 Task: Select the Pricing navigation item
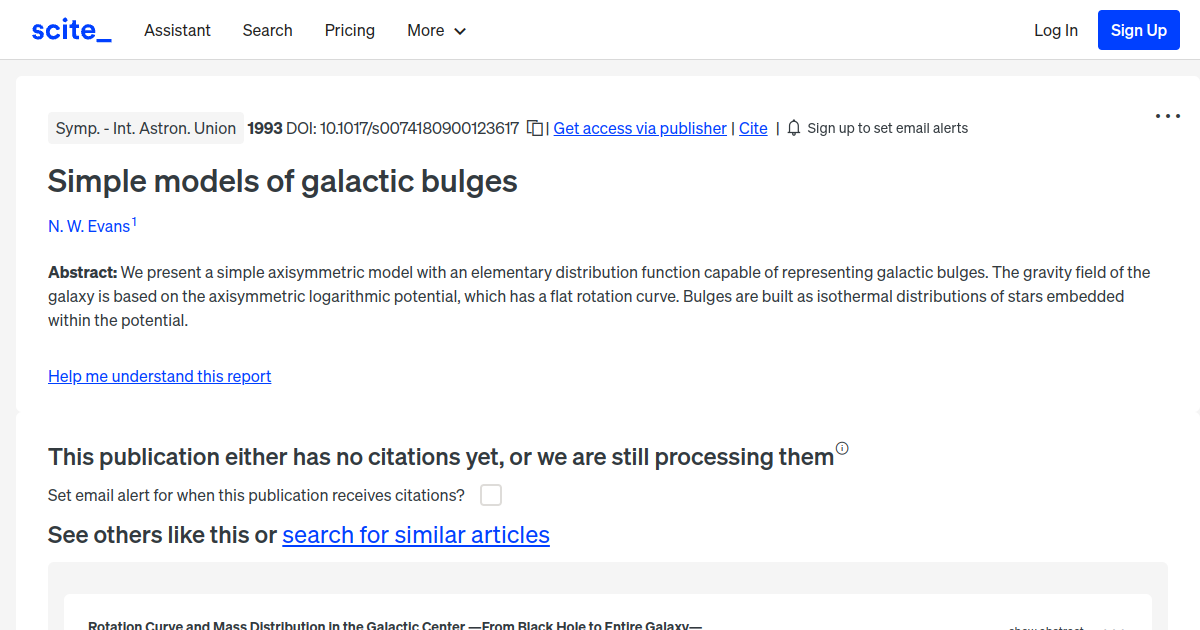click(x=349, y=30)
